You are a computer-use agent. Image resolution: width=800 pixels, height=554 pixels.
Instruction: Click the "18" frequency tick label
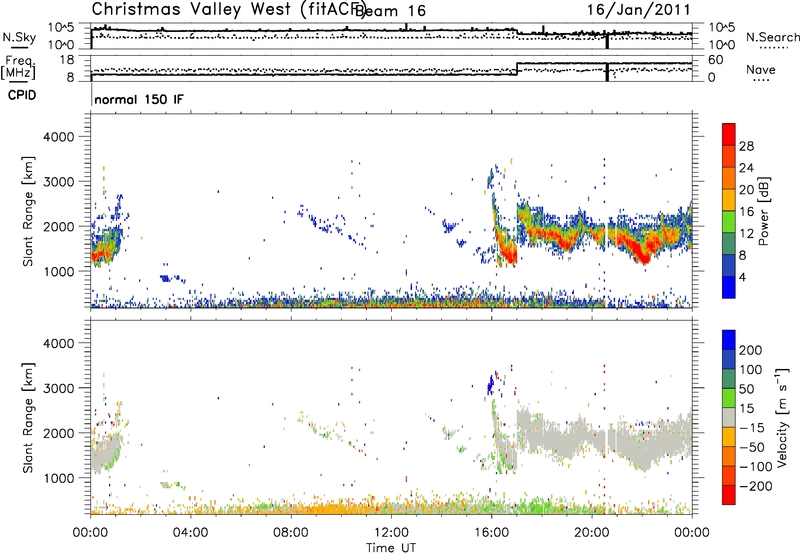click(67, 59)
